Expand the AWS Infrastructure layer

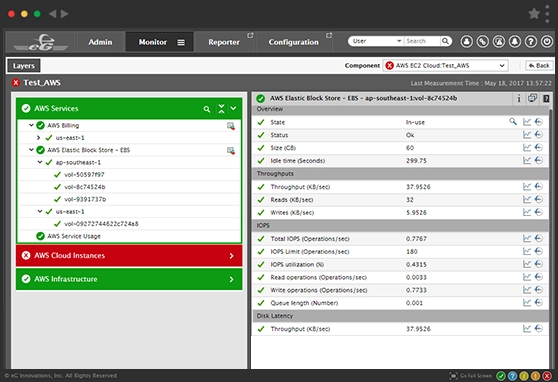pyautogui.click(x=232, y=279)
